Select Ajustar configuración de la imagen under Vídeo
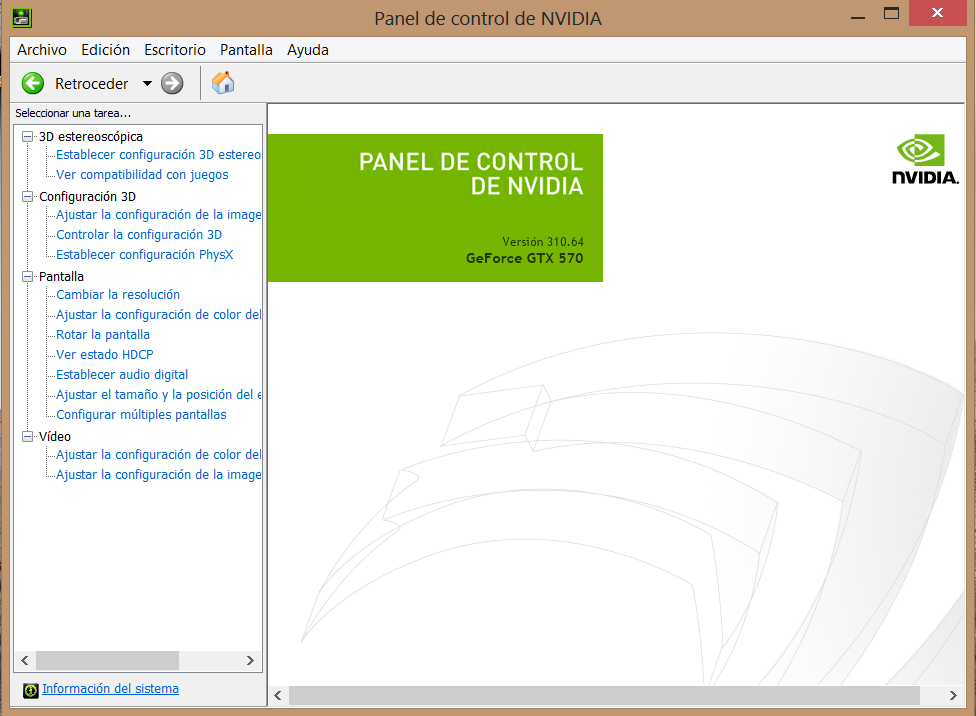Image resolution: width=976 pixels, height=716 pixels. coord(158,474)
